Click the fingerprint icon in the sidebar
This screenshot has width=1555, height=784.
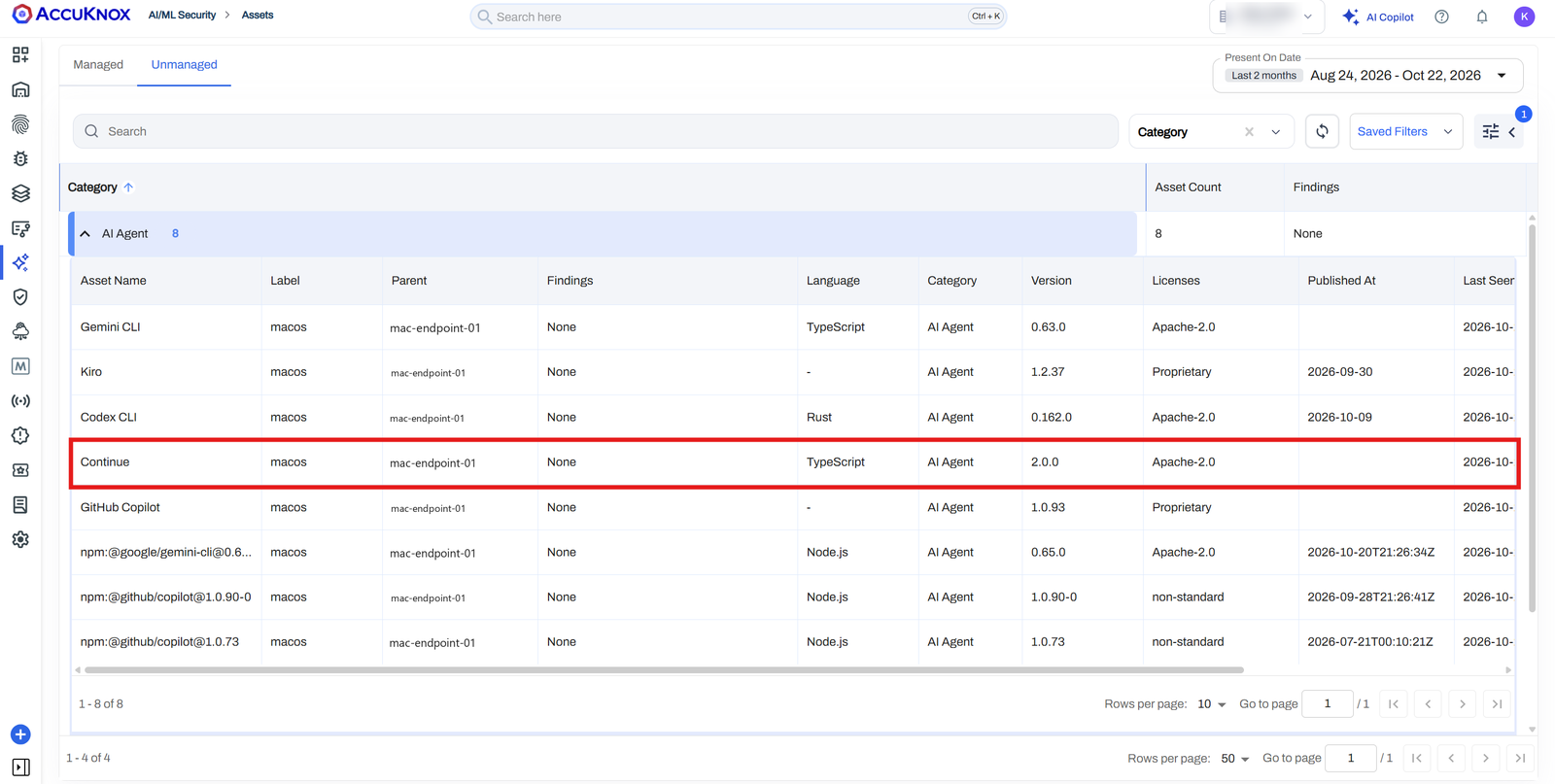[x=20, y=124]
